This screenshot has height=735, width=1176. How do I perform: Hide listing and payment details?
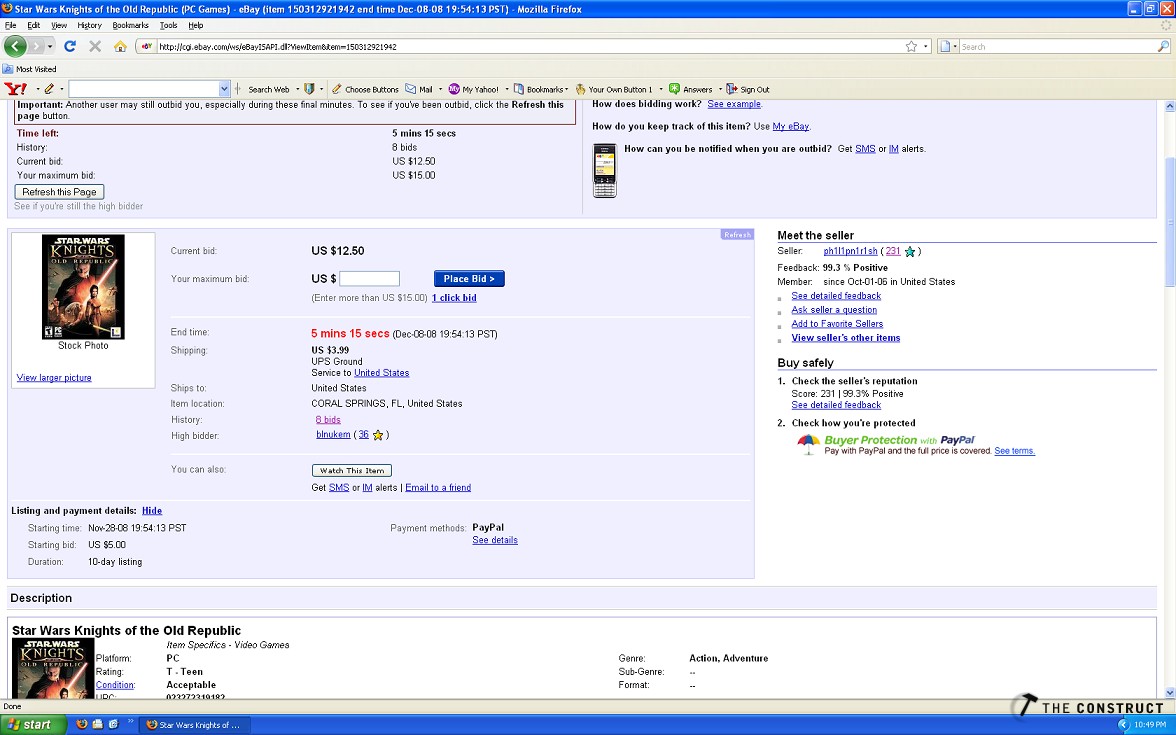152,511
